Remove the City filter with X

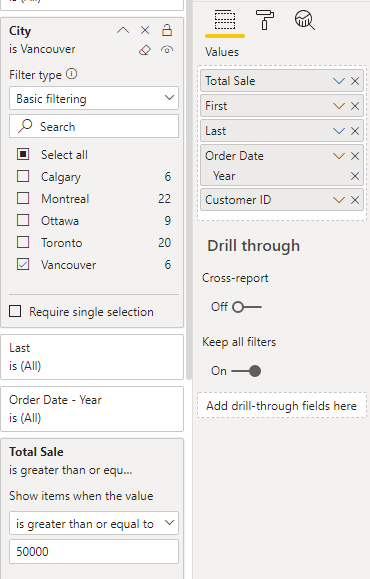tap(145, 30)
